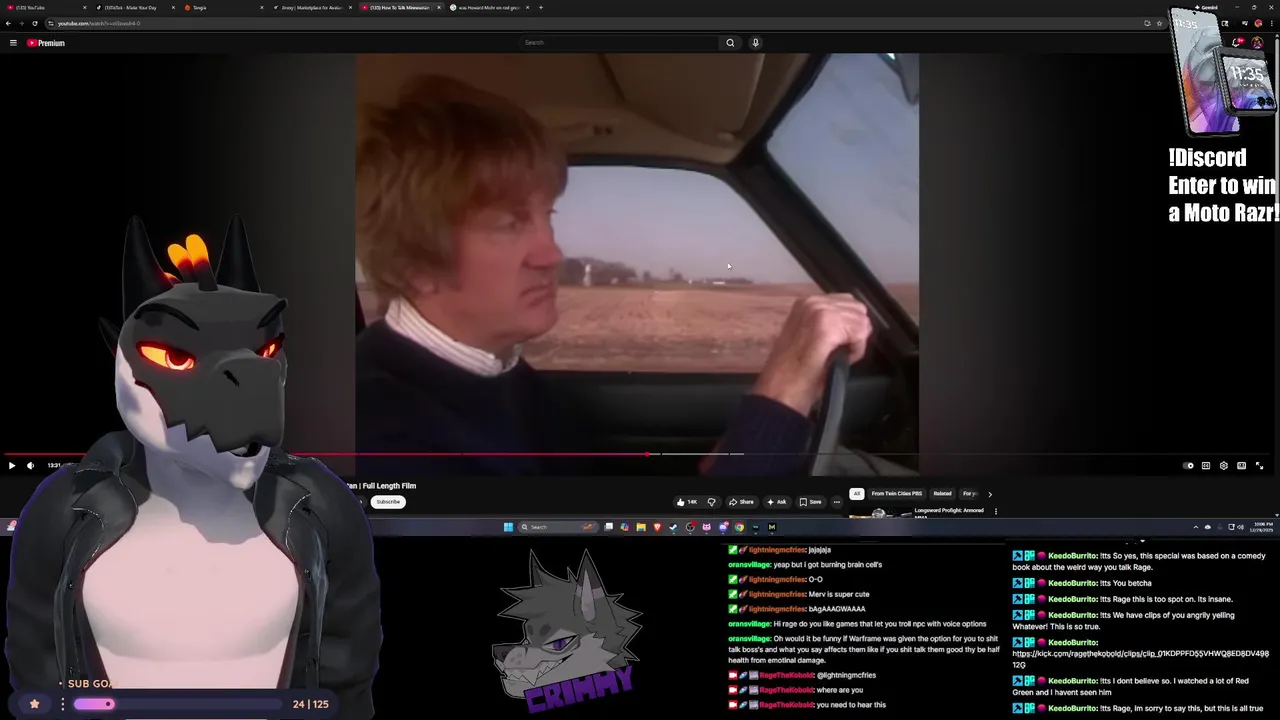Open Brave browser from taskbar
The width and height of the screenshot is (1280, 720).
pos(657,527)
